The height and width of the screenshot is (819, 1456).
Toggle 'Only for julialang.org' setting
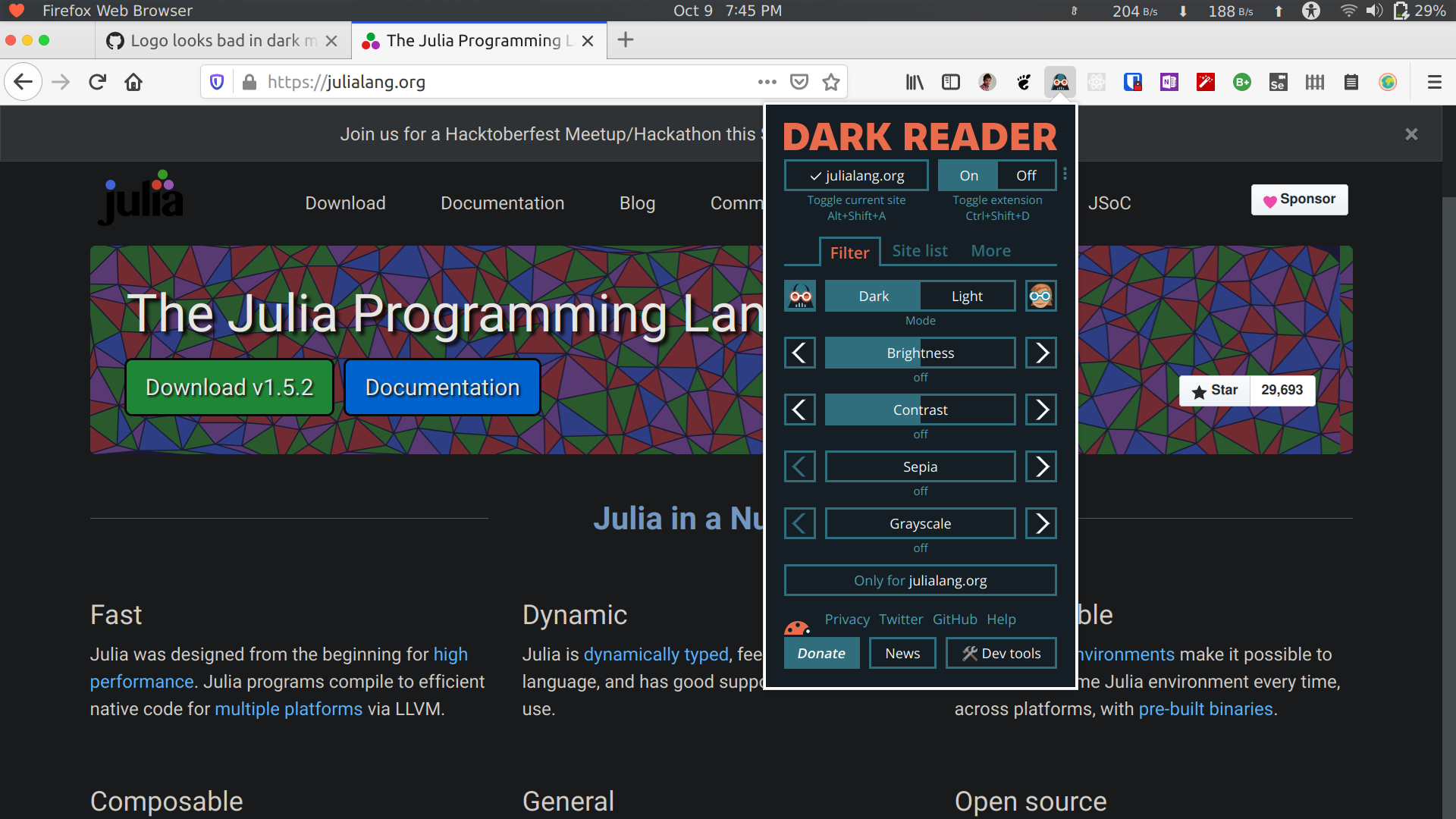pos(921,580)
